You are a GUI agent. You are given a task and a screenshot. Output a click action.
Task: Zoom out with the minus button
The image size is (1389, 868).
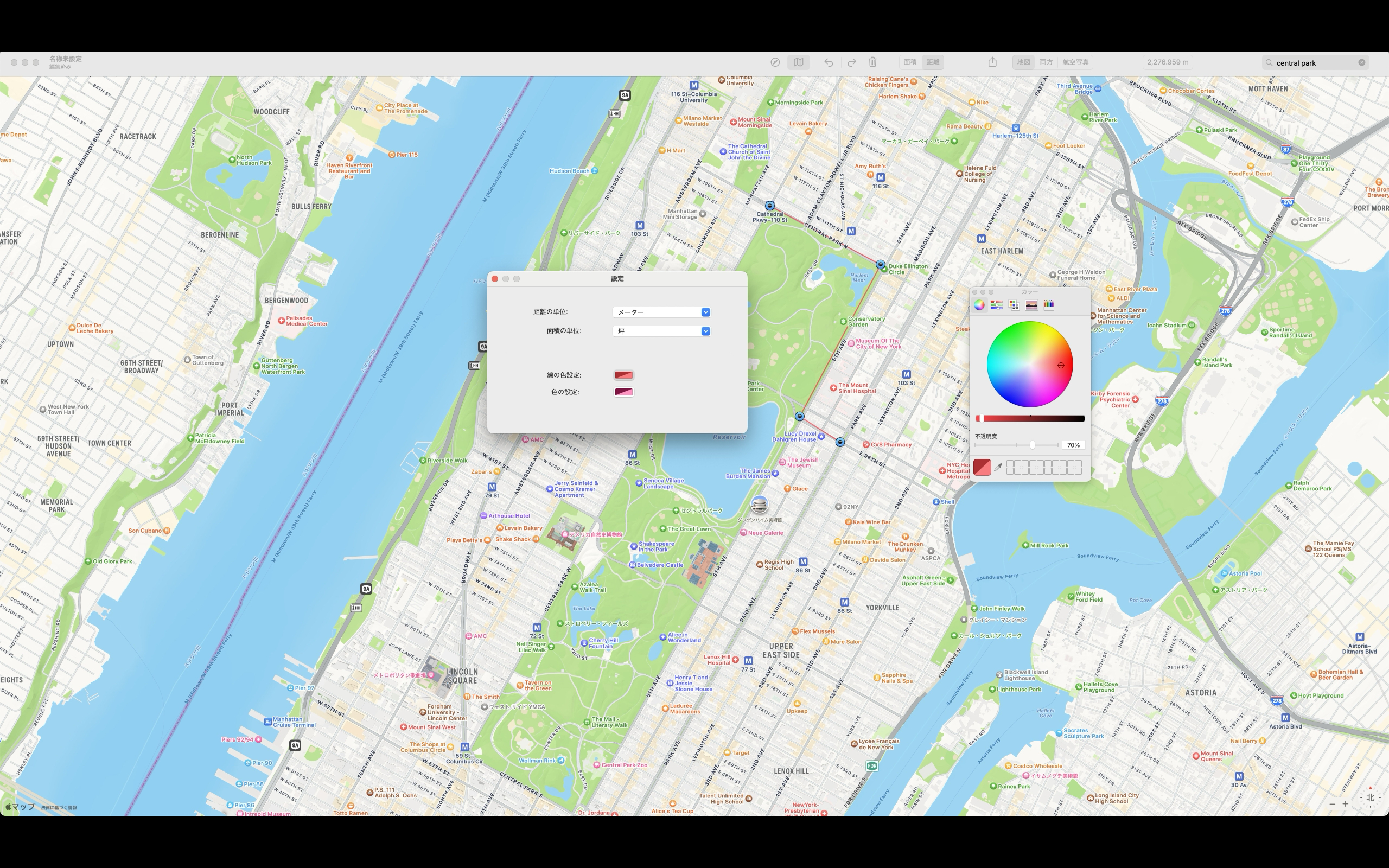[x=1332, y=803]
